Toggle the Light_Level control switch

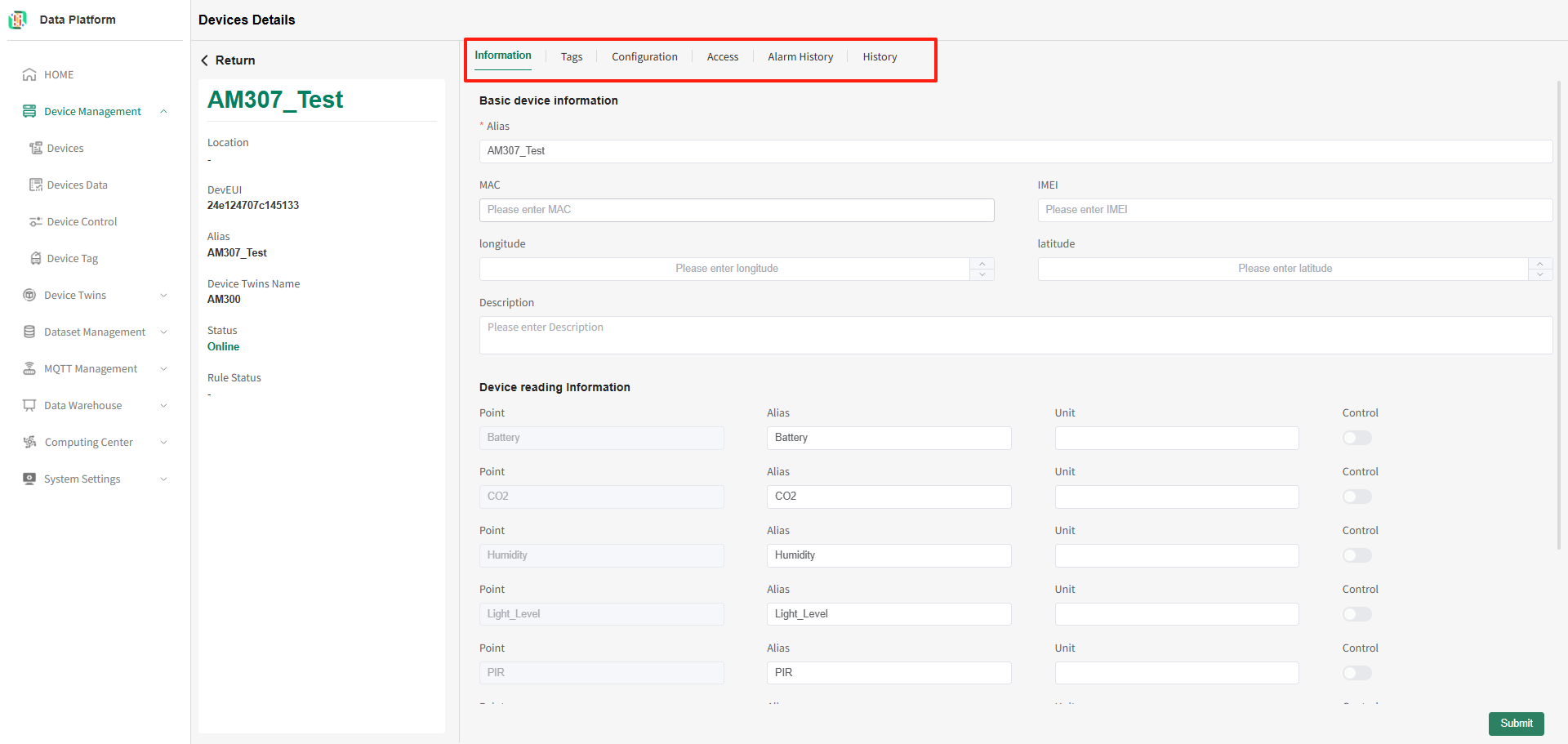[x=1357, y=614]
